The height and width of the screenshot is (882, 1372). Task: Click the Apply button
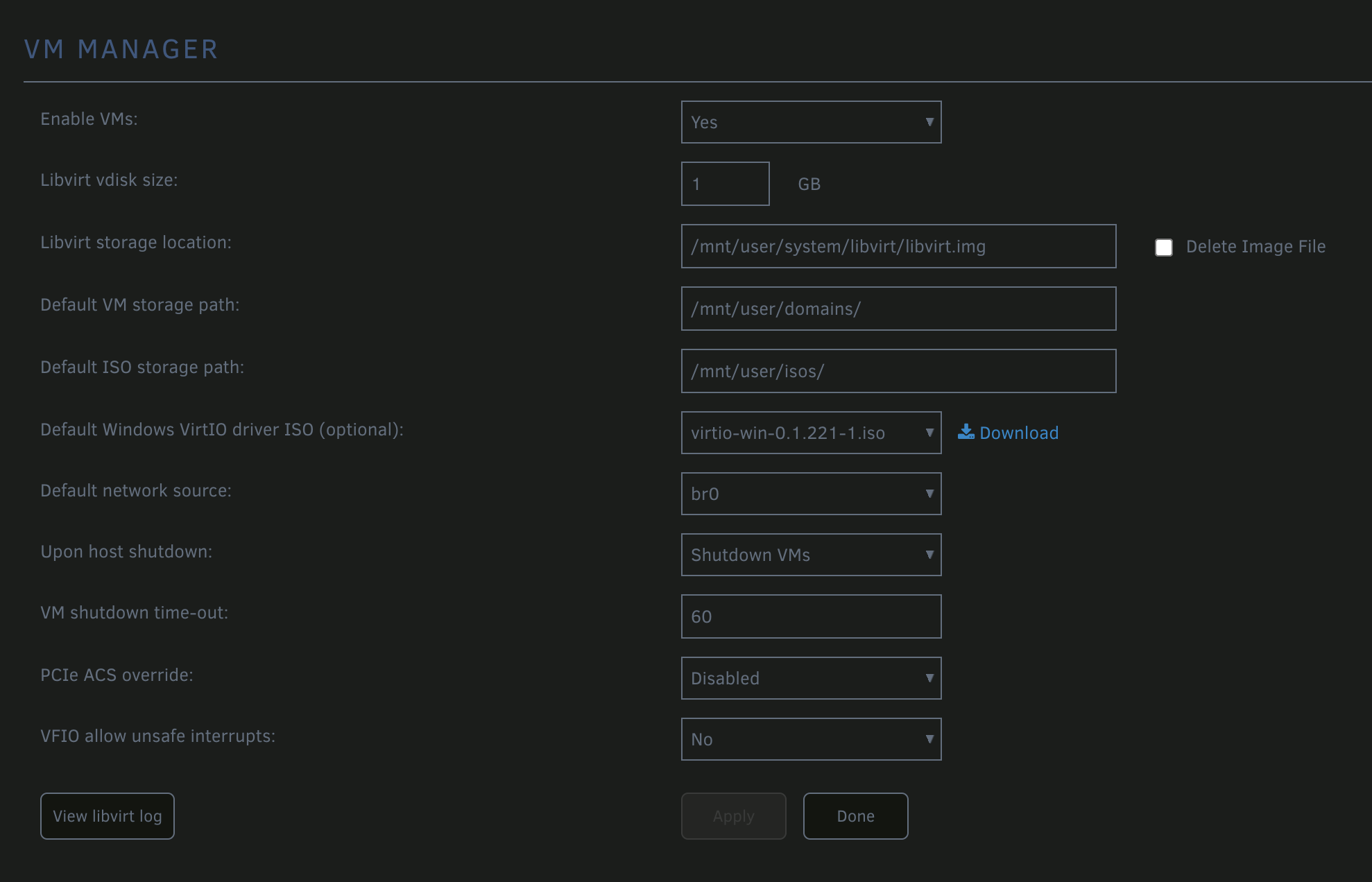coord(733,816)
